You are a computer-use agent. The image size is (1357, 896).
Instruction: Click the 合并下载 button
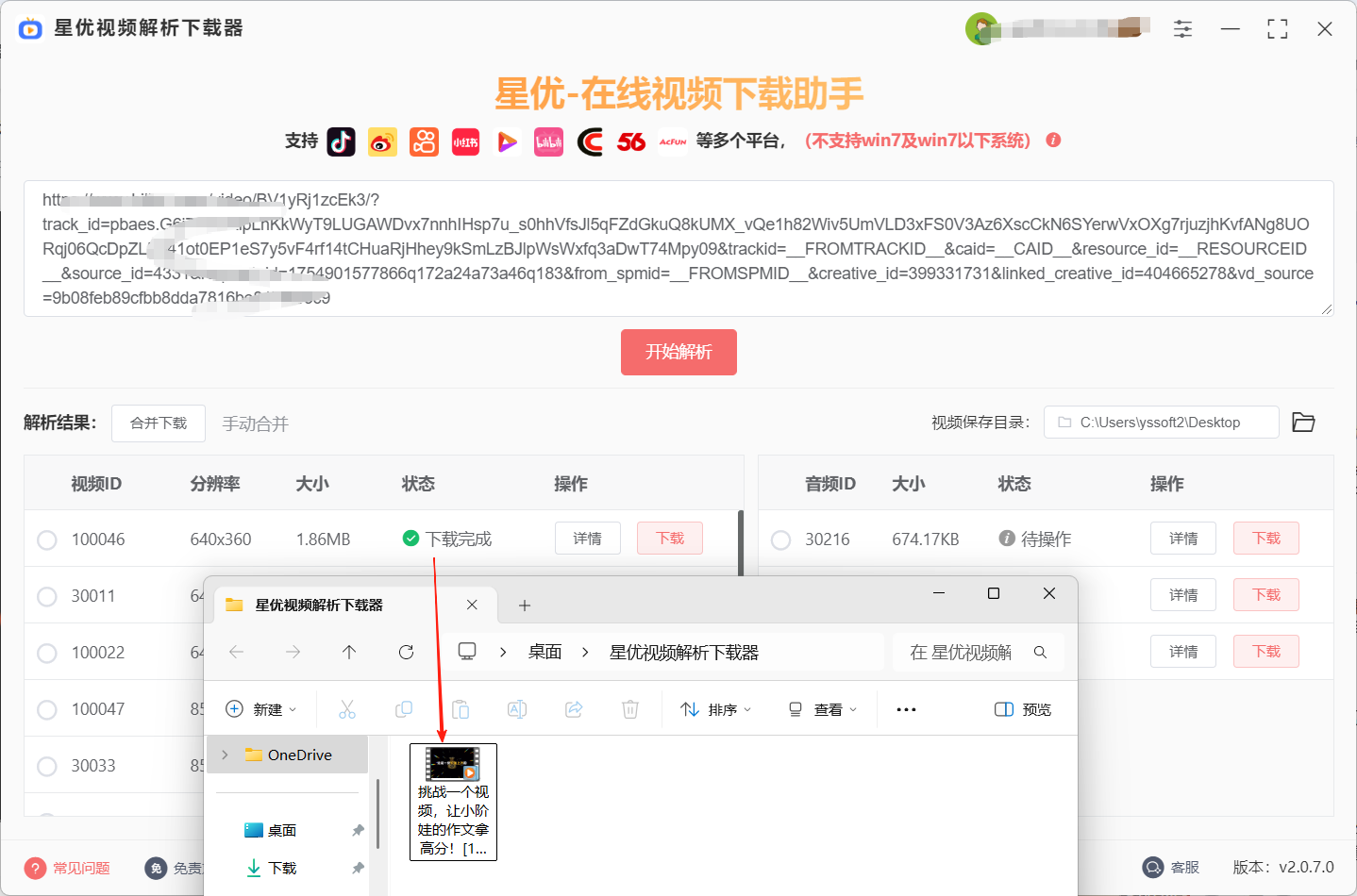pyautogui.click(x=159, y=423)
